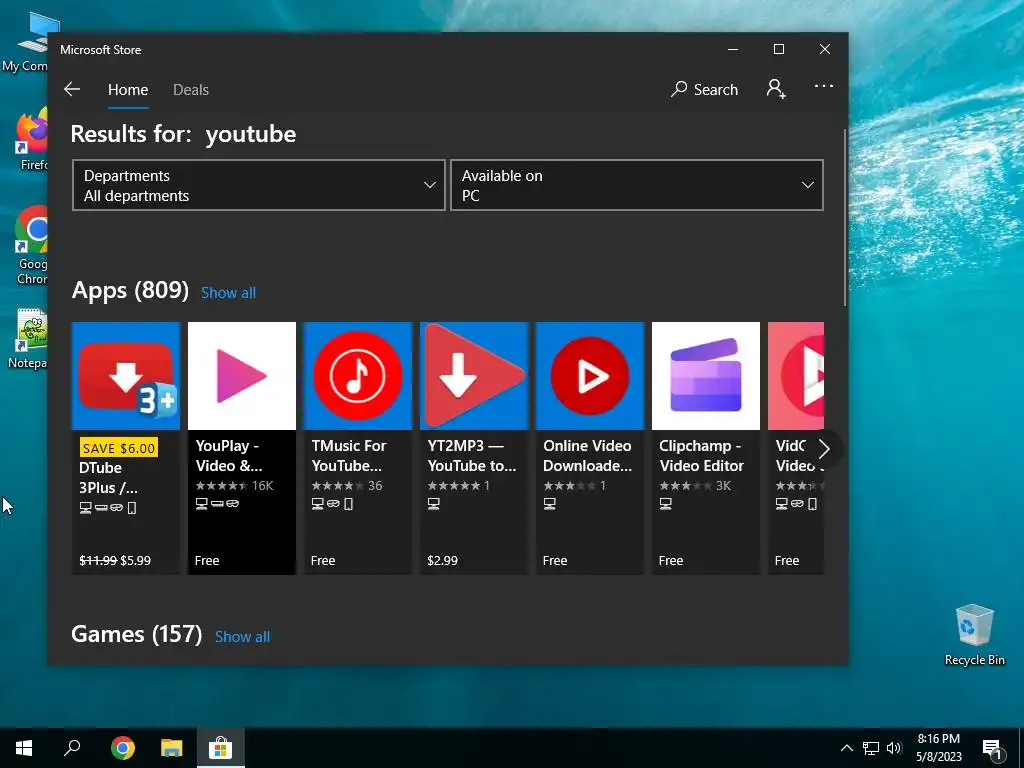Go back with the arrow icon
Image resolution: width=1024 pixels, height=768 pixels.
click(x=72, y=89)
